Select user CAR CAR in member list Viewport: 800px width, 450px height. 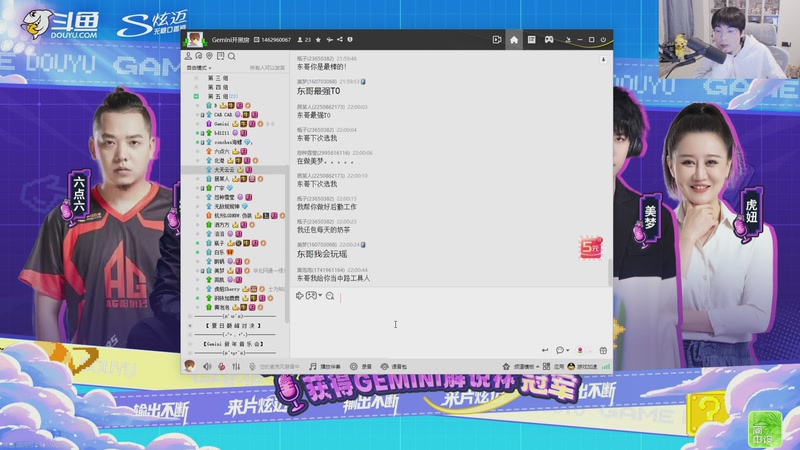tap(223, 115)
